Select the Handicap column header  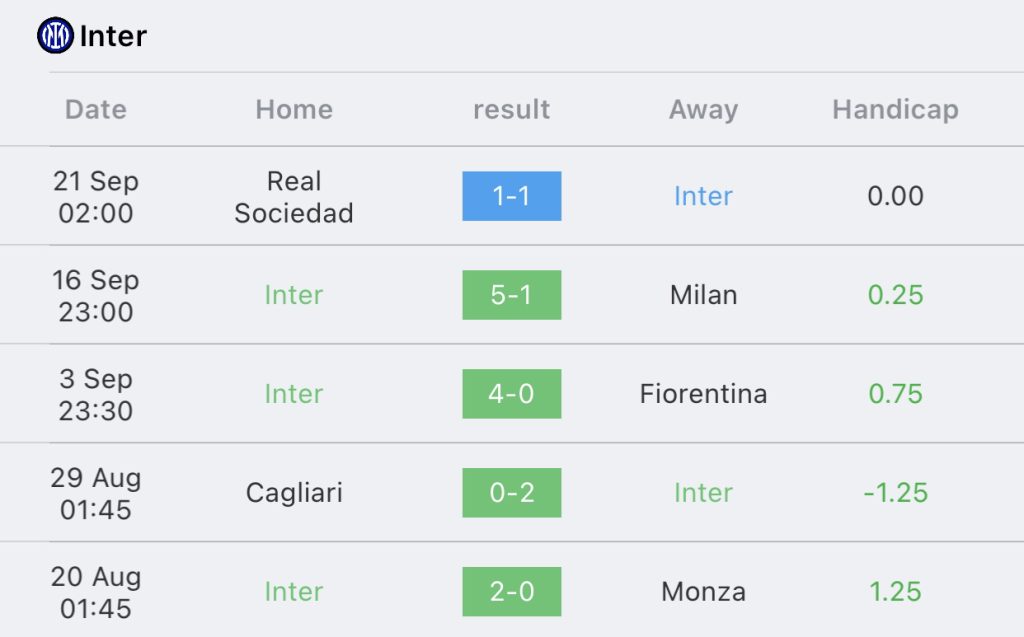coord(895,109)
